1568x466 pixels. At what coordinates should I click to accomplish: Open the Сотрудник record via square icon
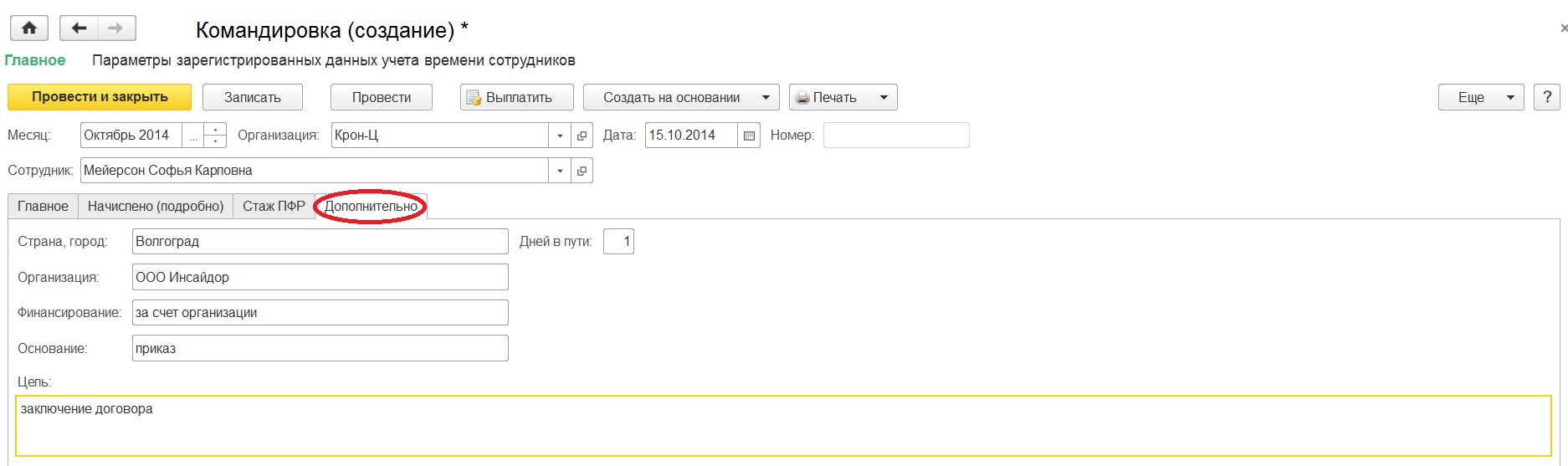582,171
